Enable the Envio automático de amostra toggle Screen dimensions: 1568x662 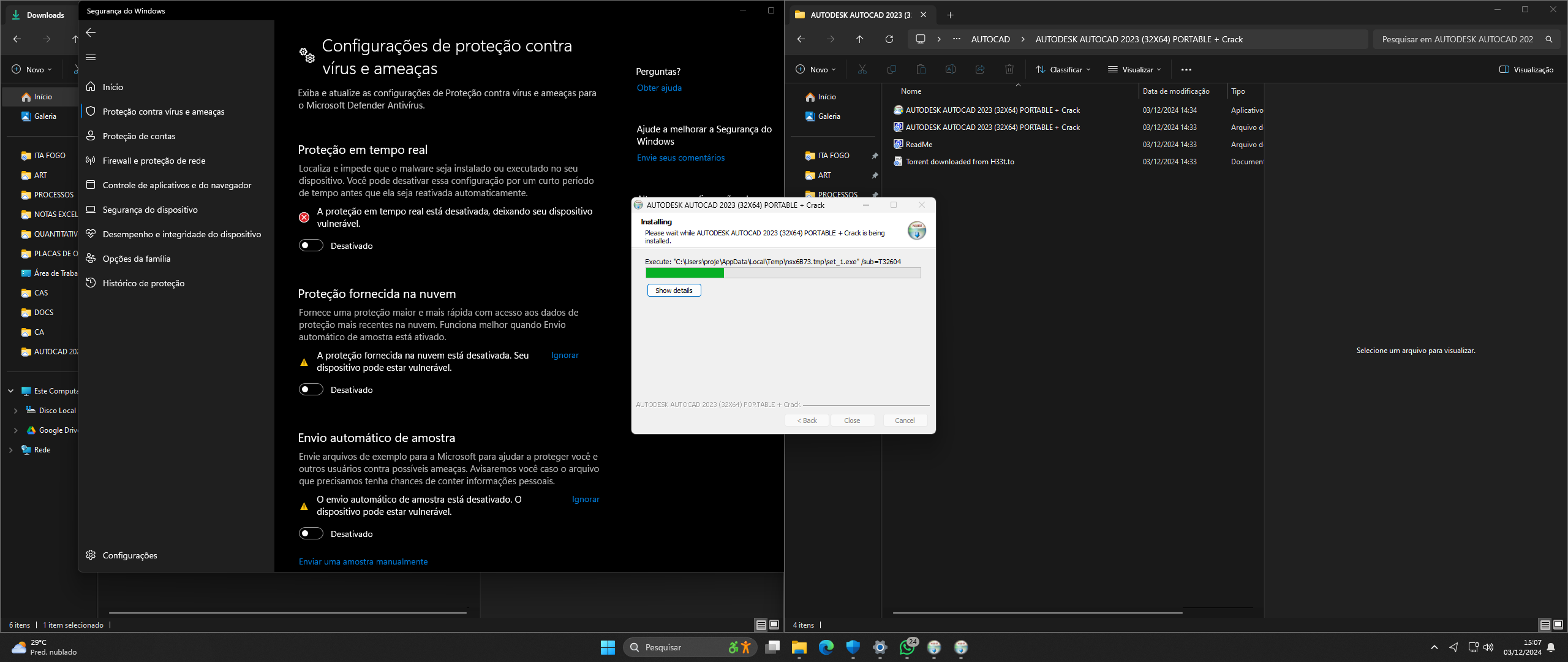click(311, 534)
